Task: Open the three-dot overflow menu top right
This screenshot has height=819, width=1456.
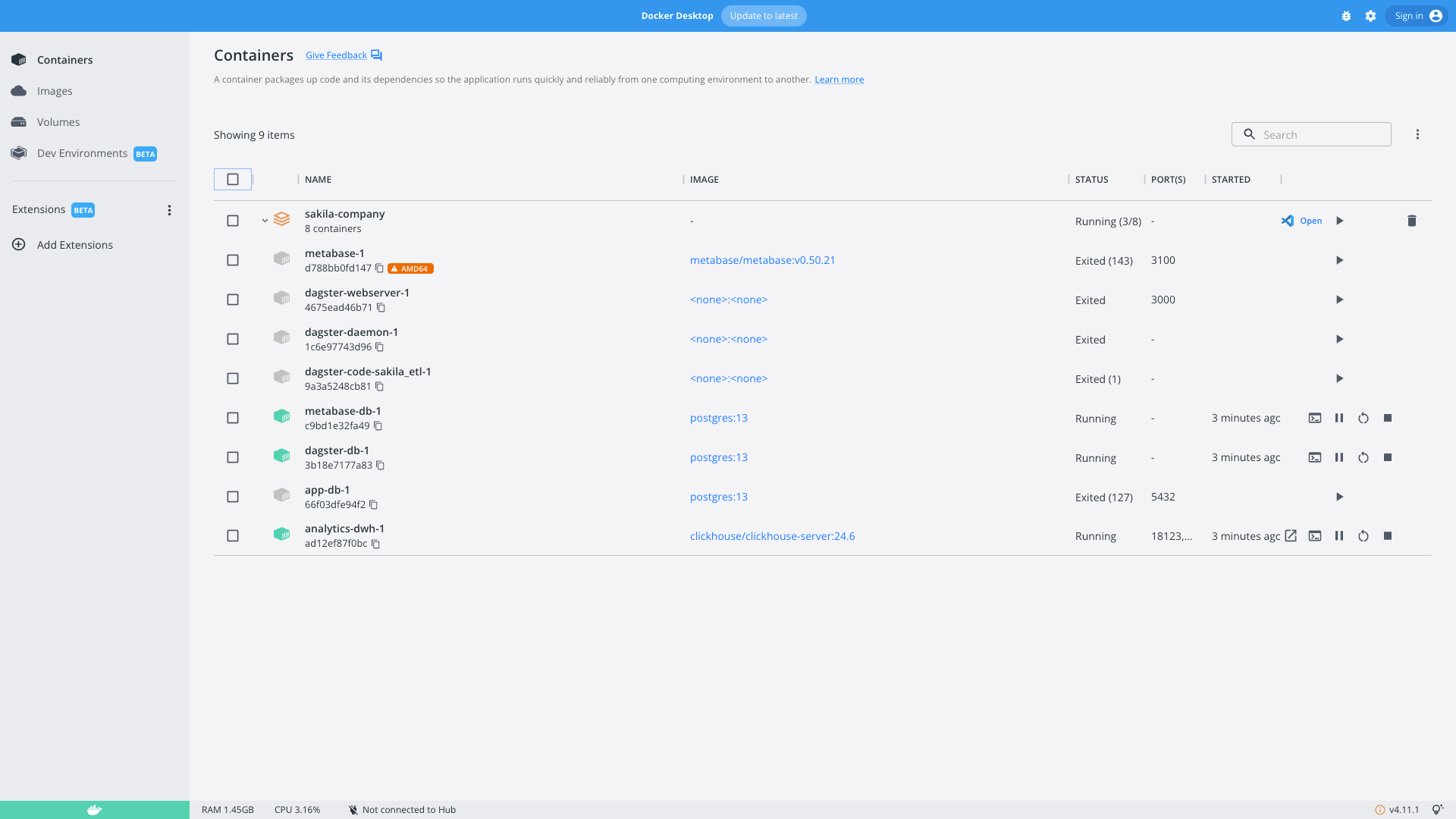Action: (1418, 134)
